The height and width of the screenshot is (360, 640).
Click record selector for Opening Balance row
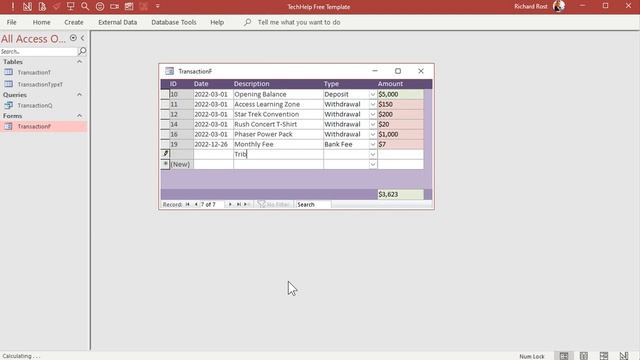(x=165, y=94)
